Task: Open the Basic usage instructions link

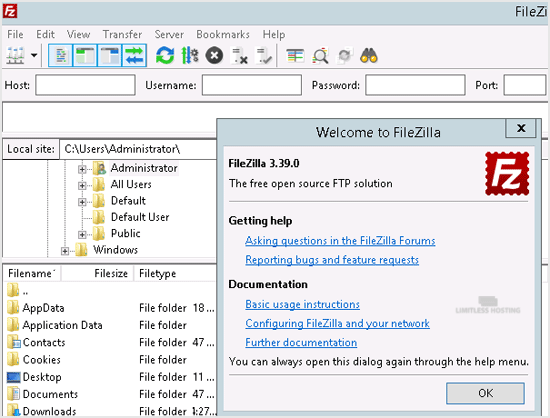Action: point(302,304)
